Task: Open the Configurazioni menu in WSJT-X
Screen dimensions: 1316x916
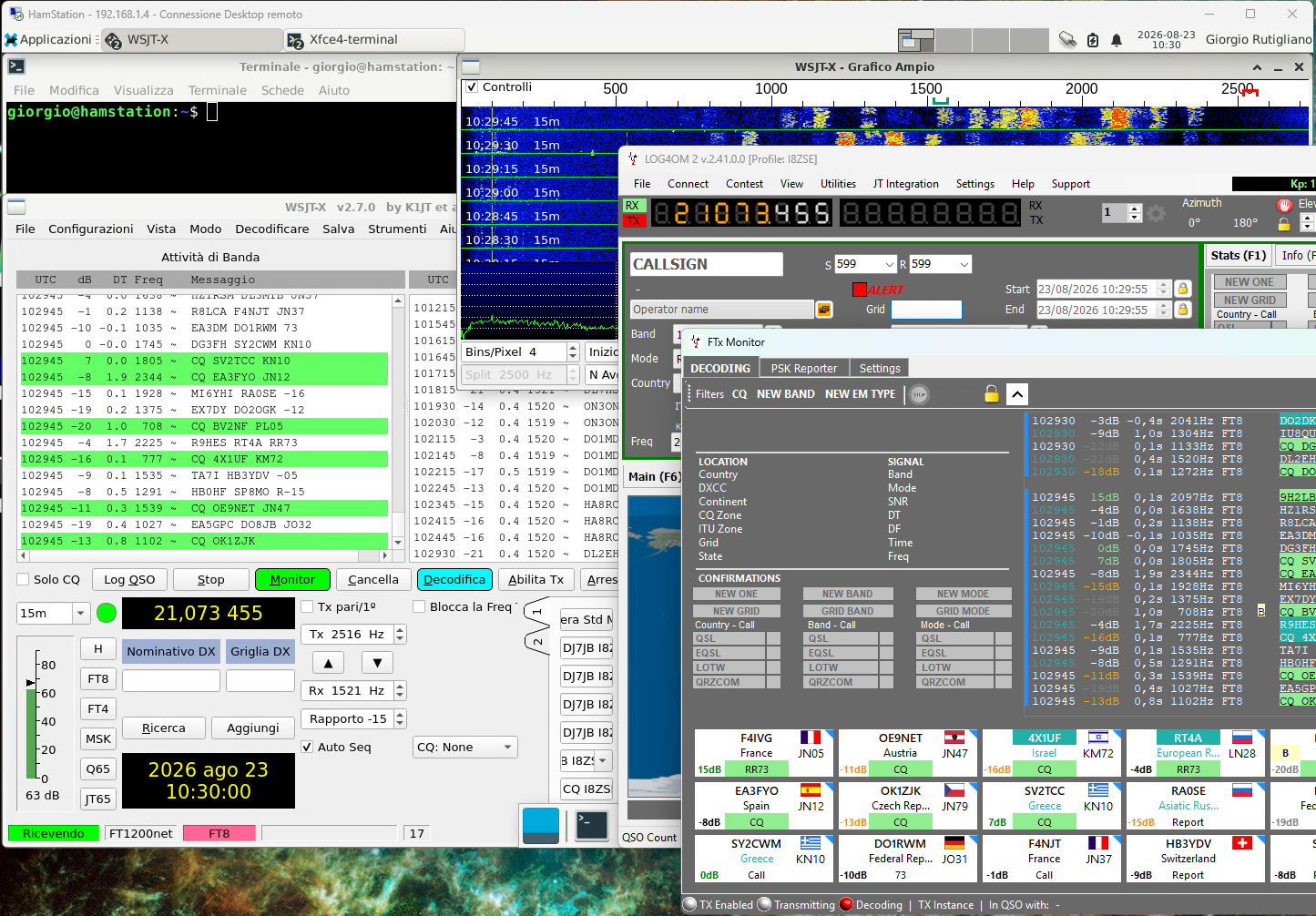Action: (x=91, y=229)
